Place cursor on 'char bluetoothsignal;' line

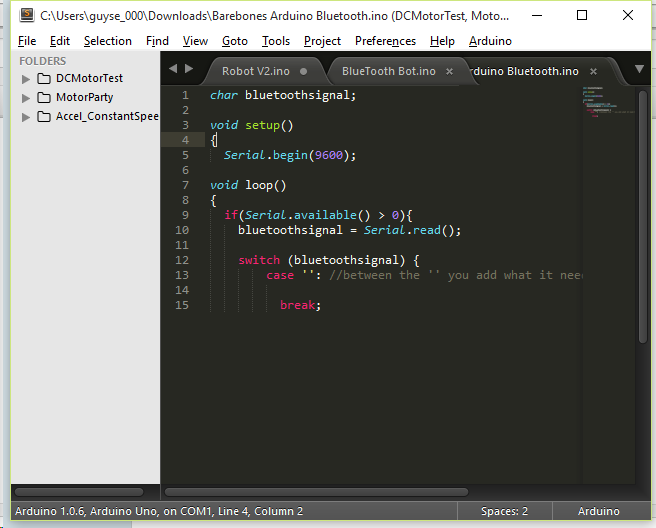point(283,95)
